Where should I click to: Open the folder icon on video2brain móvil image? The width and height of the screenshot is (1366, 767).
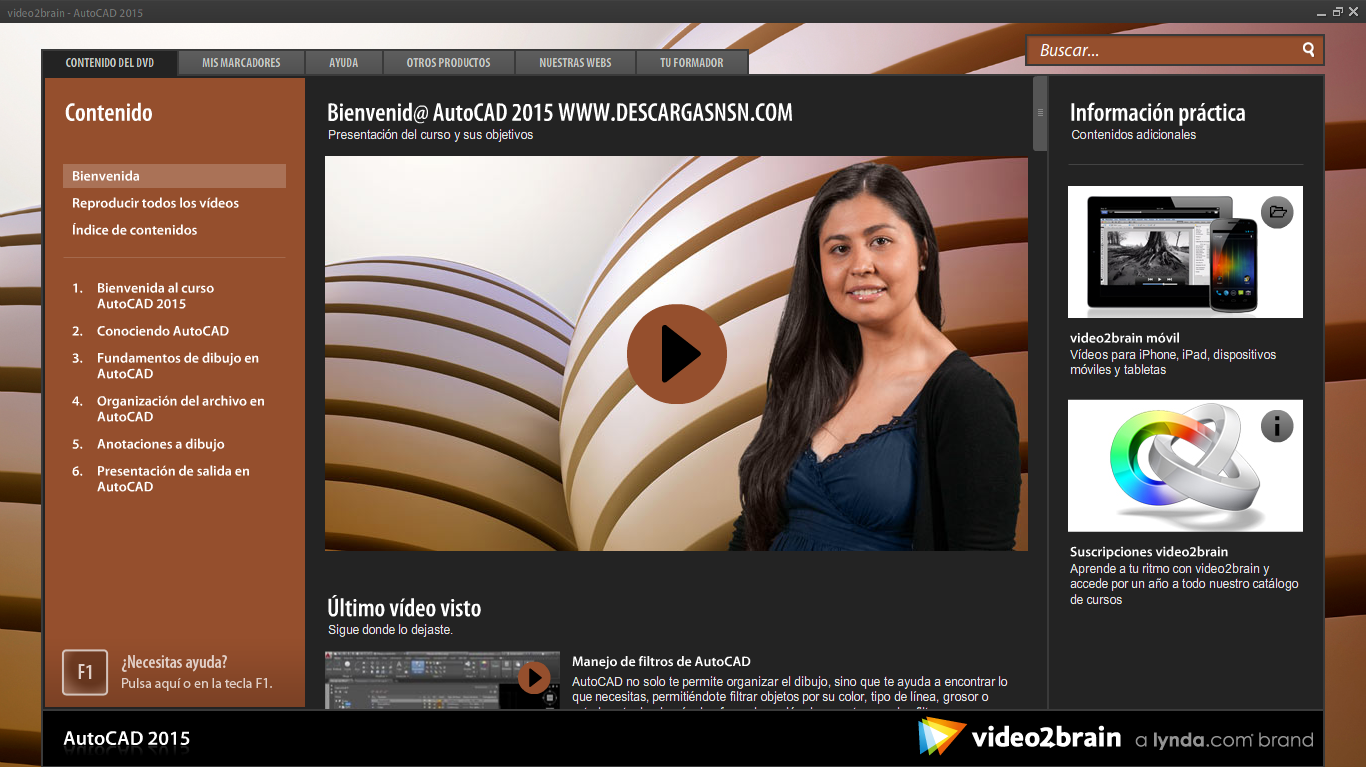click(x=1277, y=211)
